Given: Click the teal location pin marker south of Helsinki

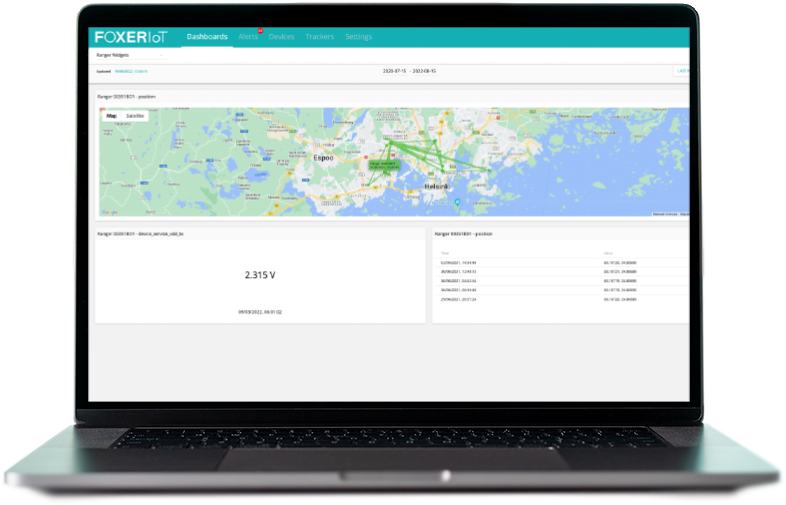Looking at the screenshot, I should tap(457, 202).
